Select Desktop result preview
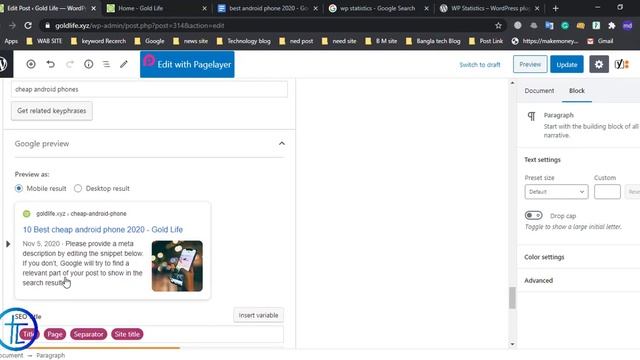640x360 pixels. [x=78, y=188]
